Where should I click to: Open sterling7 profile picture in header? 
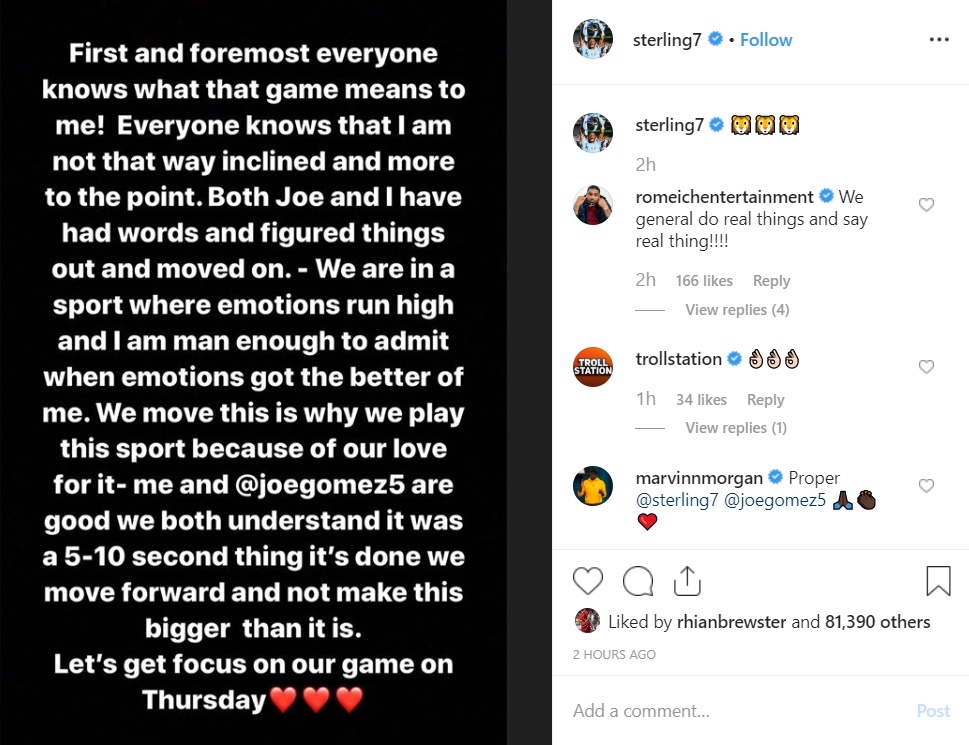click(x=592, y=40)
